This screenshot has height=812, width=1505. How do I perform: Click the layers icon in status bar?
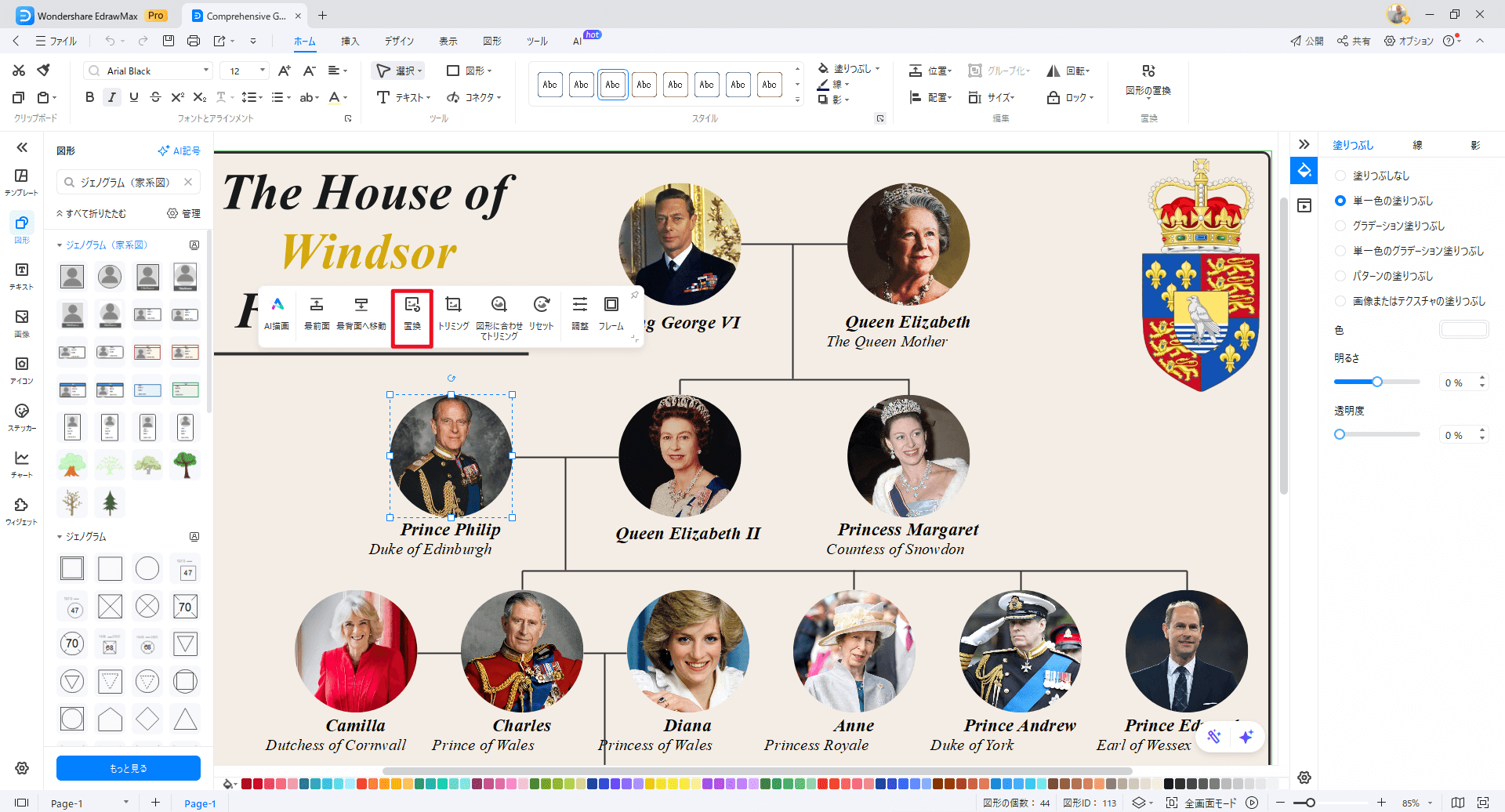pyautogui.click(x=1139, y=803)
